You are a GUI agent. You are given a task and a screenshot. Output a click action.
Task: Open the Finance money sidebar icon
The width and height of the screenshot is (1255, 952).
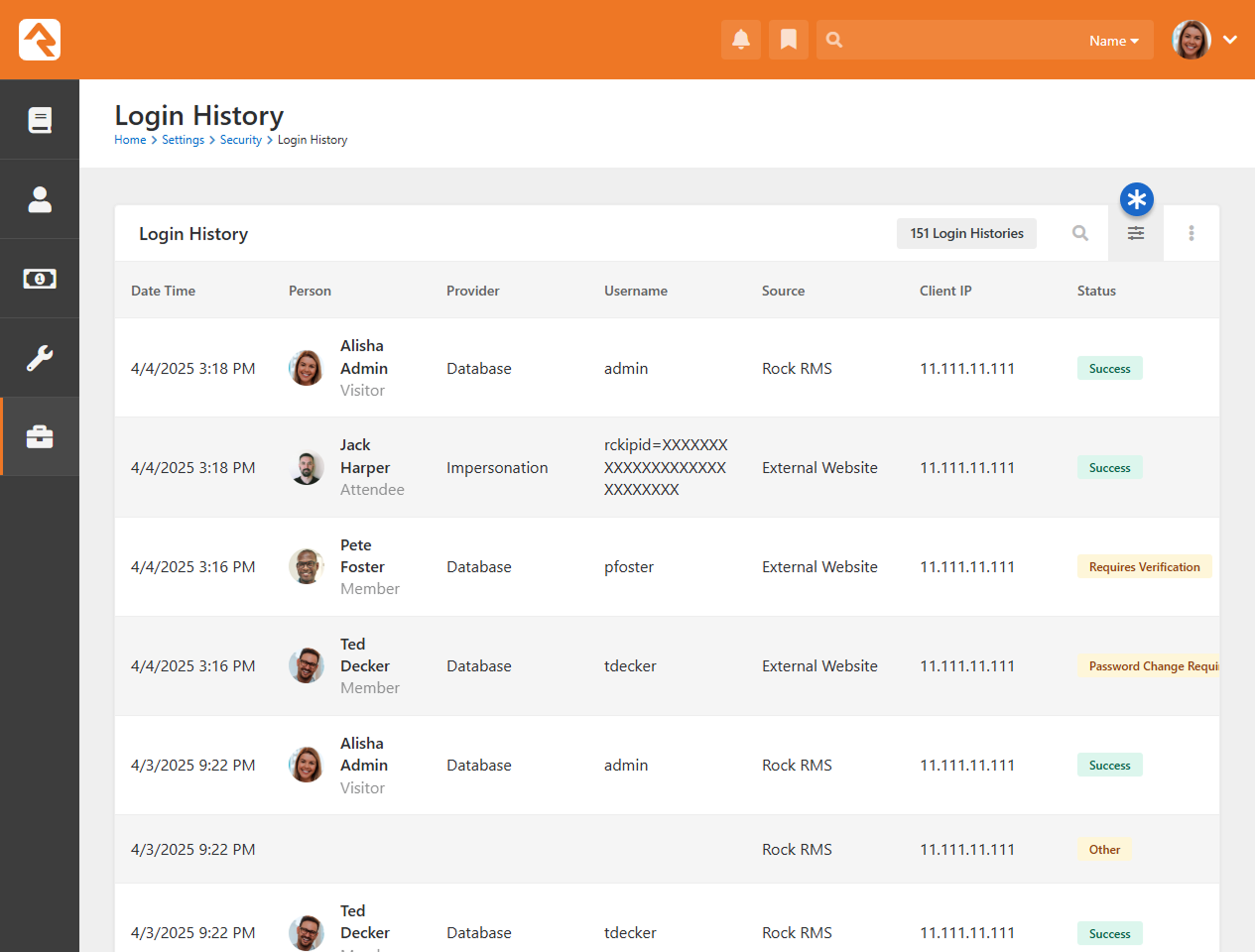click(40, 279)
